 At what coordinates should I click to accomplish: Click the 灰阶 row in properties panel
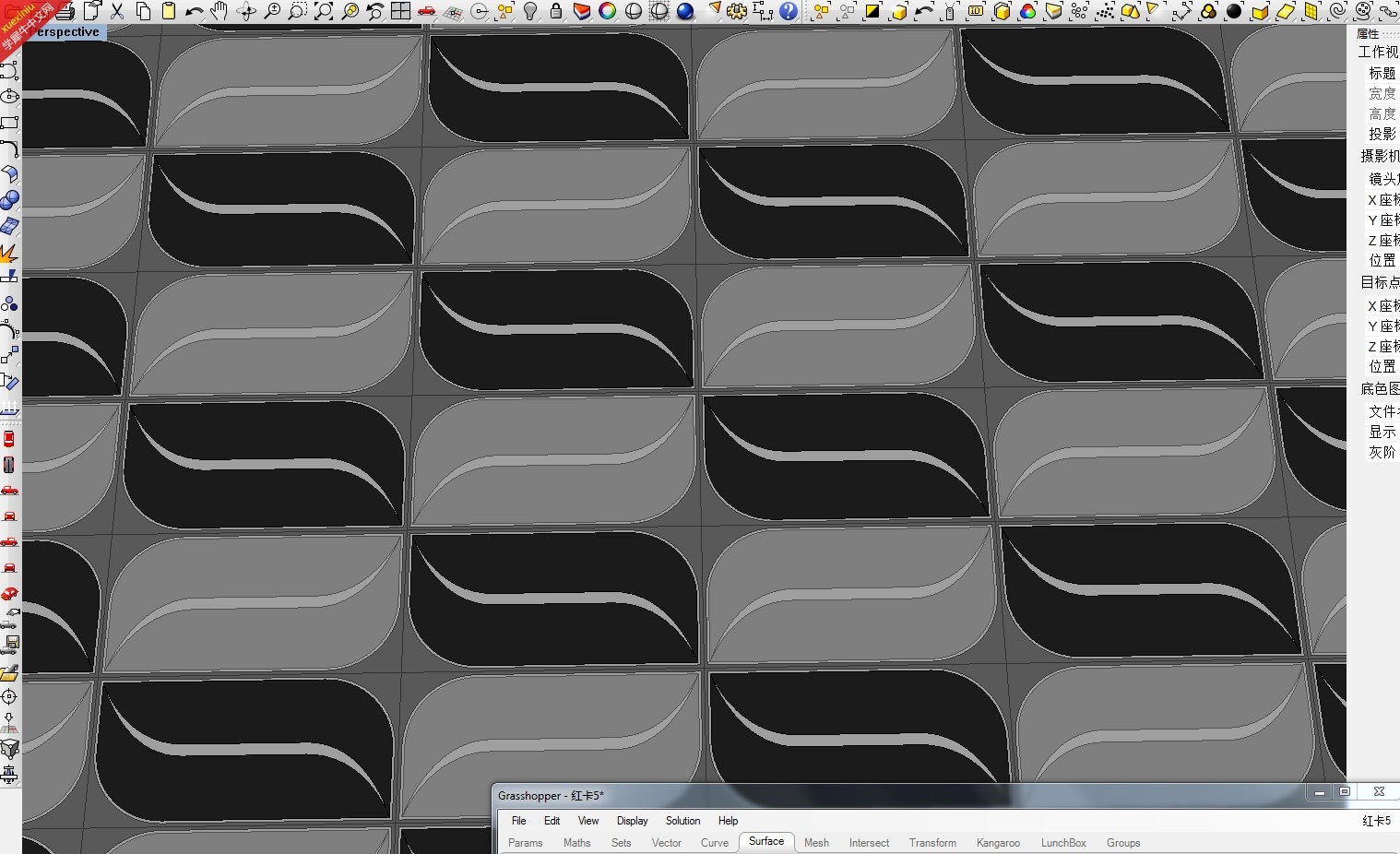1382,452
